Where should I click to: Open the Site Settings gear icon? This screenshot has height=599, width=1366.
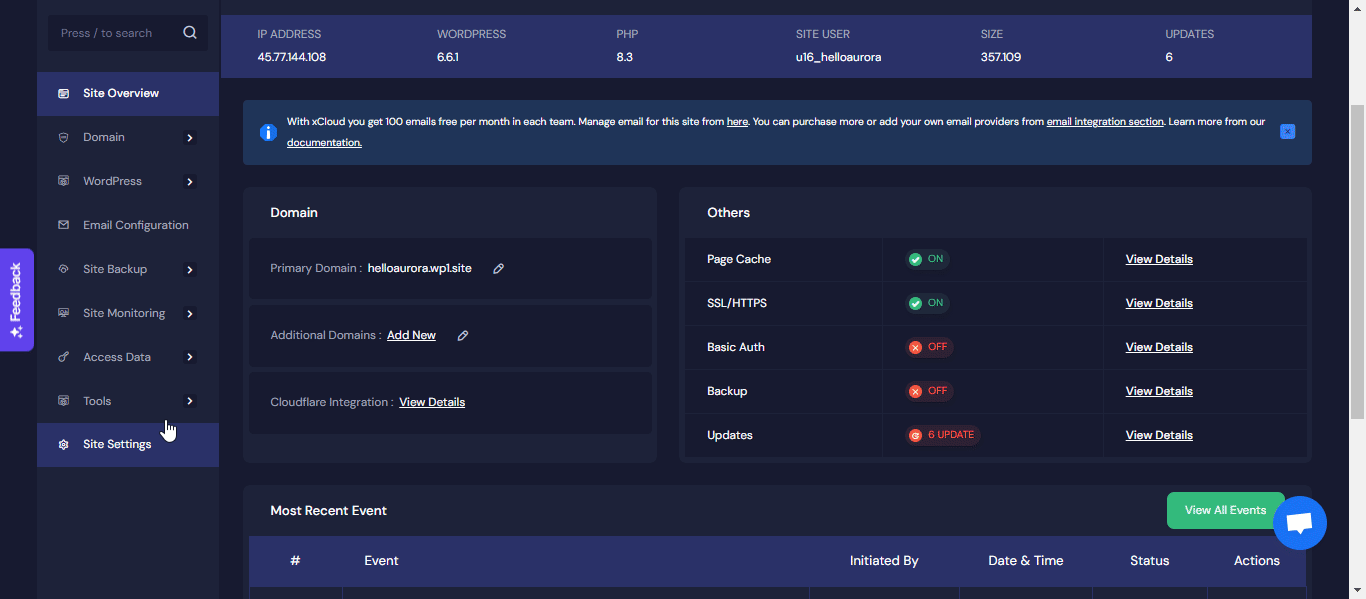coord(62,444)
